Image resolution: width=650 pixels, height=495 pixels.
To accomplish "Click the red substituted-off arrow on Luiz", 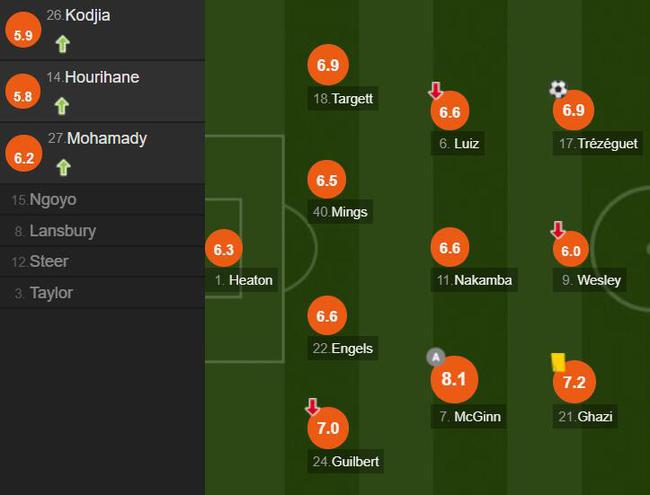I will tap(436, 90).
